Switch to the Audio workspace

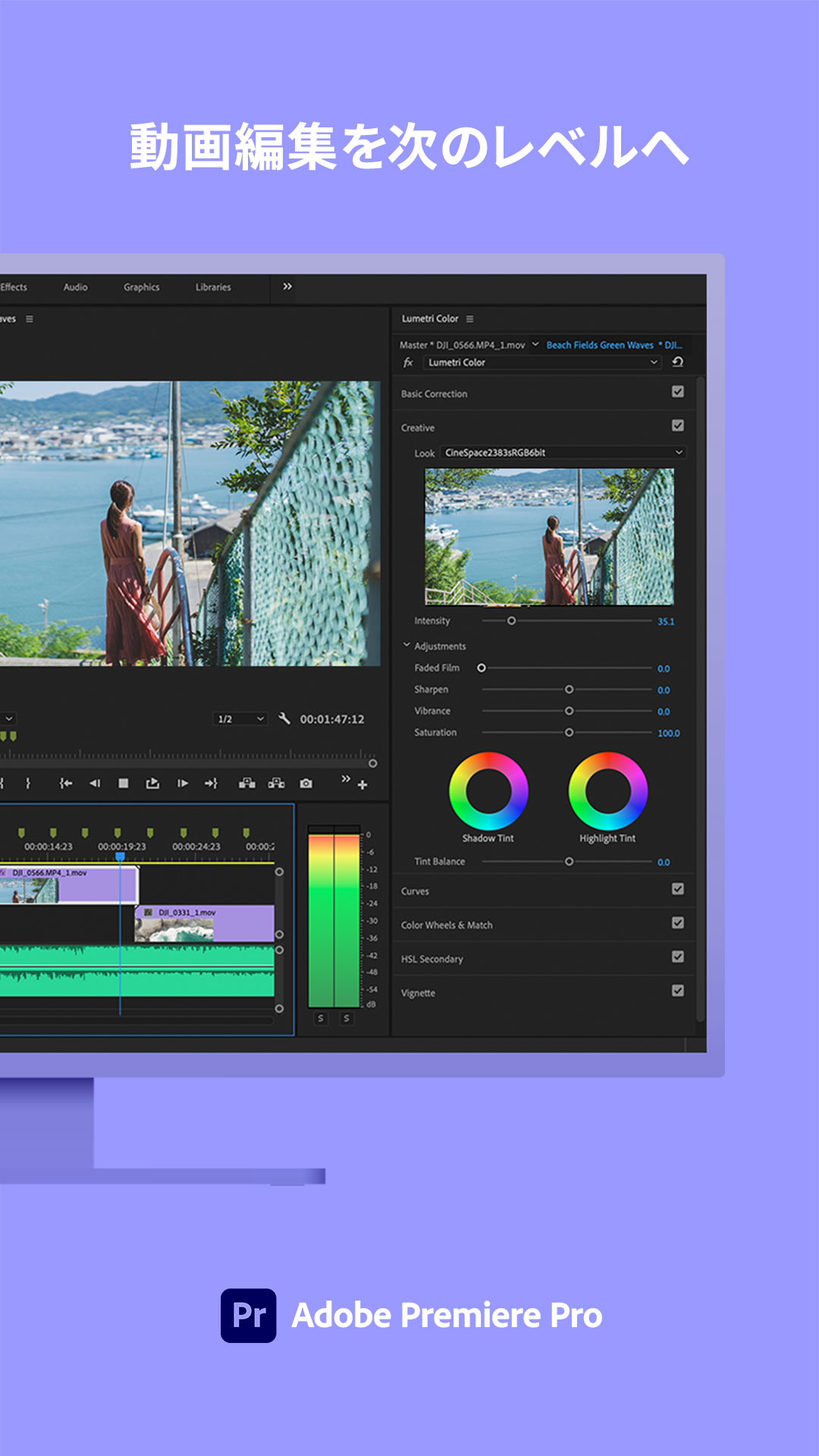point(75,287)
